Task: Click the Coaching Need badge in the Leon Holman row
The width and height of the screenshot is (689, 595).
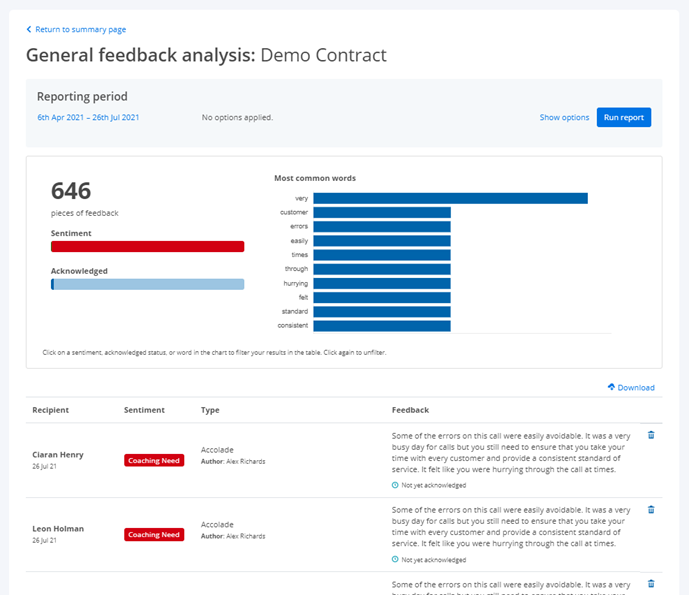Action: [154, 535]
